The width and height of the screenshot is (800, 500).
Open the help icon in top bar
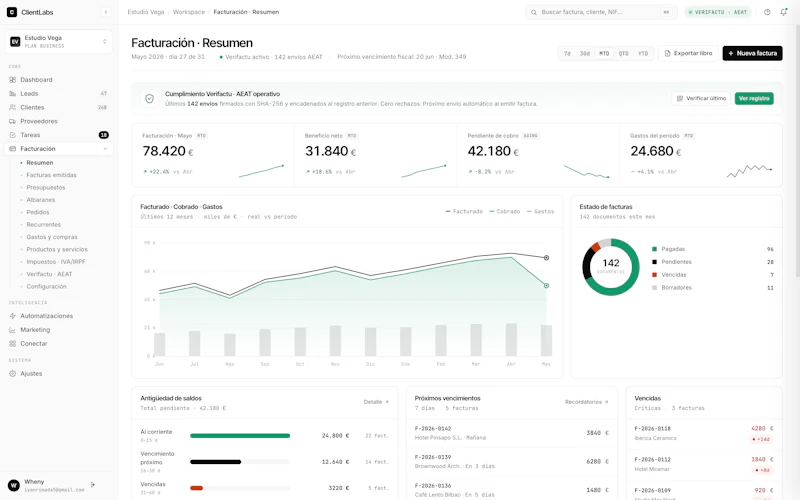(x=767, y=12)
